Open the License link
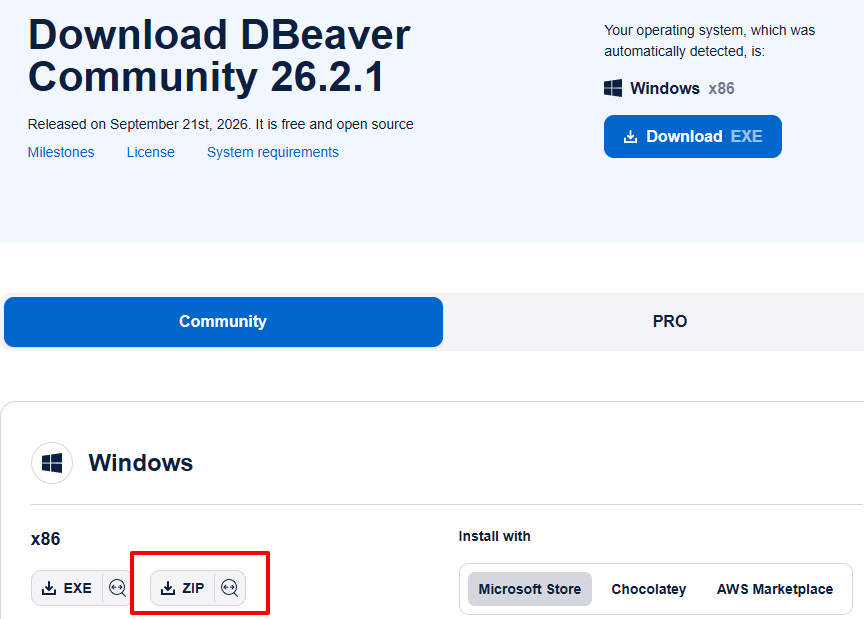864x619 pixels. point(150,152)
